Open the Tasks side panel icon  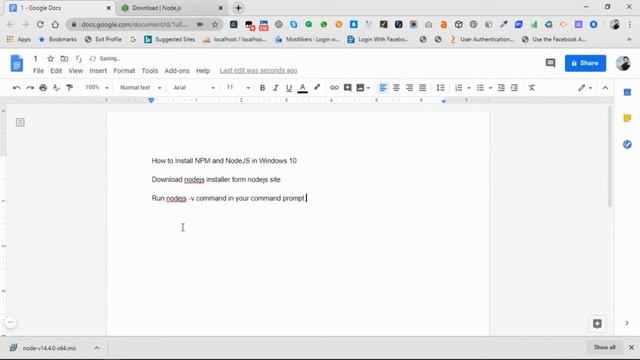coord(627,144)
